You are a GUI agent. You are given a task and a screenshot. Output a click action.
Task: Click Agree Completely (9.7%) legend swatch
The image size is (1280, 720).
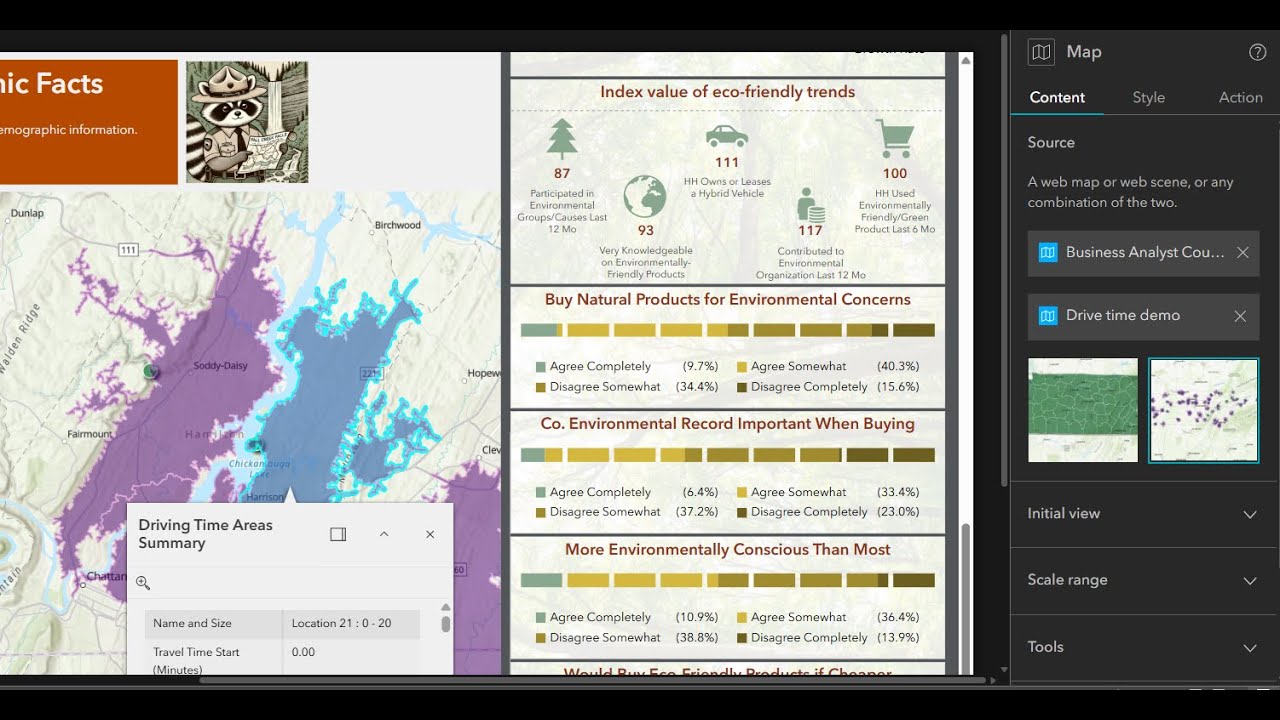click(x=541, y=367)
